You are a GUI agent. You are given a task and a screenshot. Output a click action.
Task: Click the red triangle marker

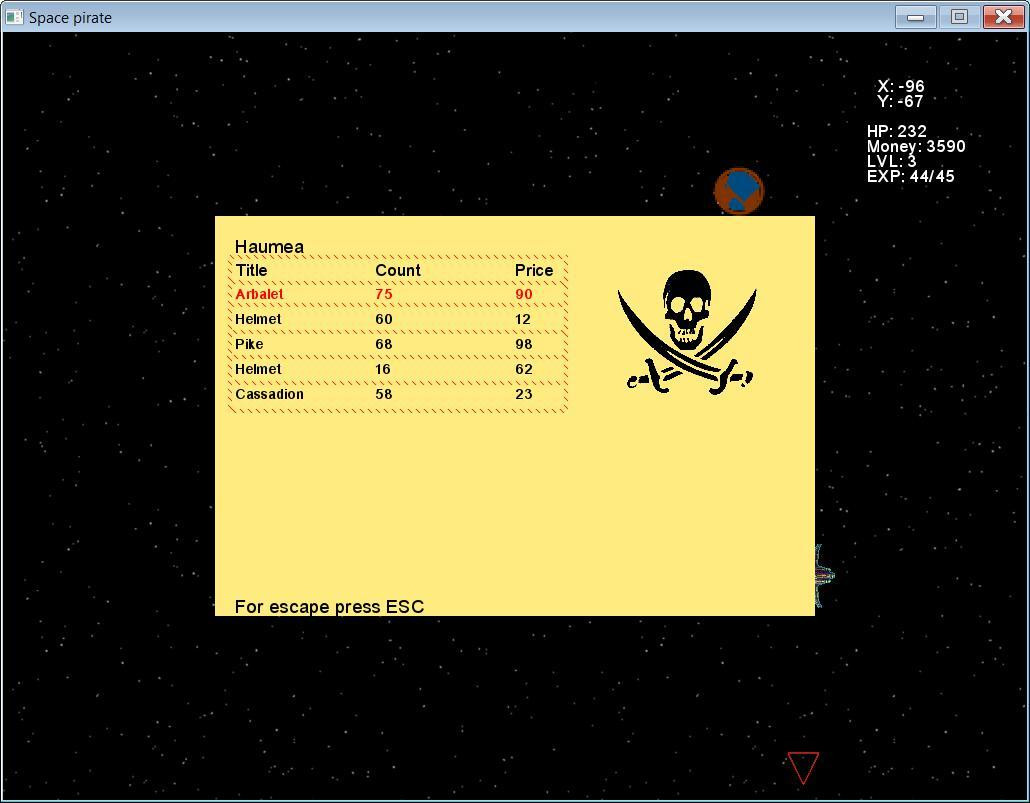pyautogui.click(x=803, y=768)
